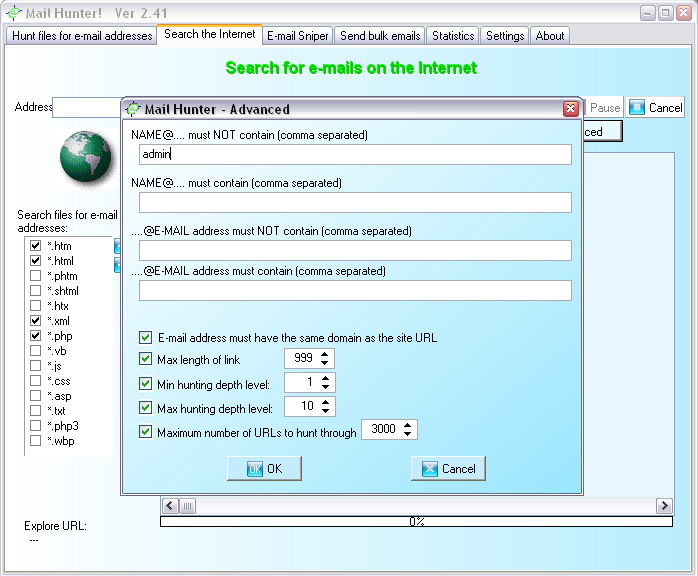Viewport: 698px width, 576px height.
Task: Decrease Max length of link value
Action: (325, 363)
